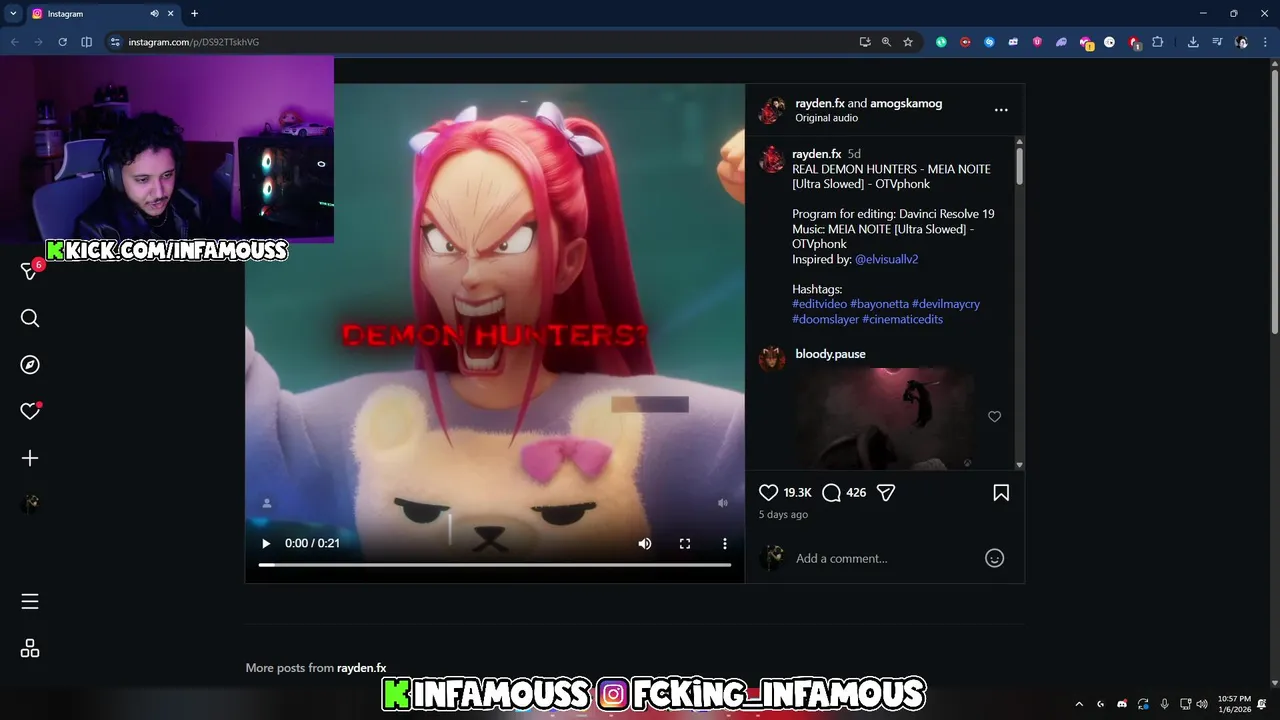Open the #bayonetta hashtag
This screenshot has width=1280, height=720.
[x=879, y=304]
